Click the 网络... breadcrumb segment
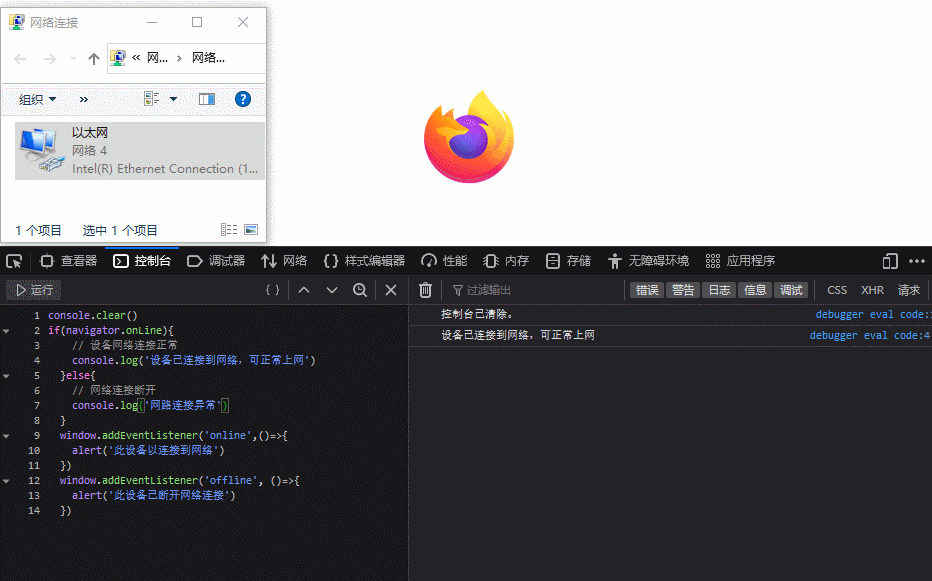Screen dimensions: 932x581 pyautogui.click(x=208, y=58)
